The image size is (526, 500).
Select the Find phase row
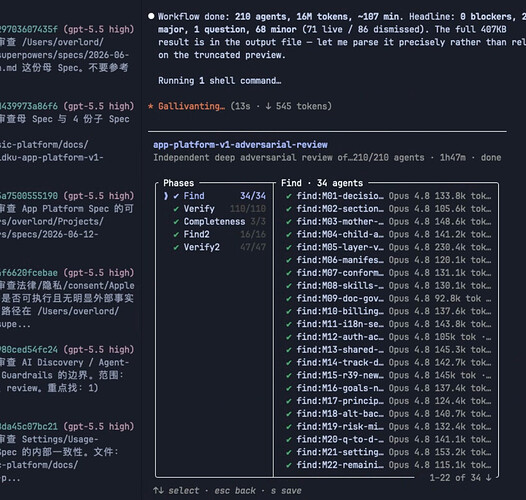(215, 196)
